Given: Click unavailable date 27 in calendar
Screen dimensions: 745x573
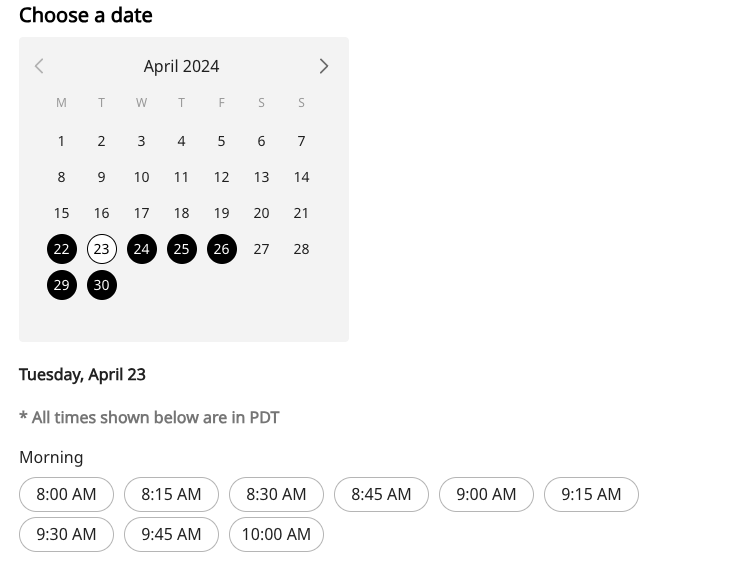Looking at the screenshot, I should click(x=261, y=249).
